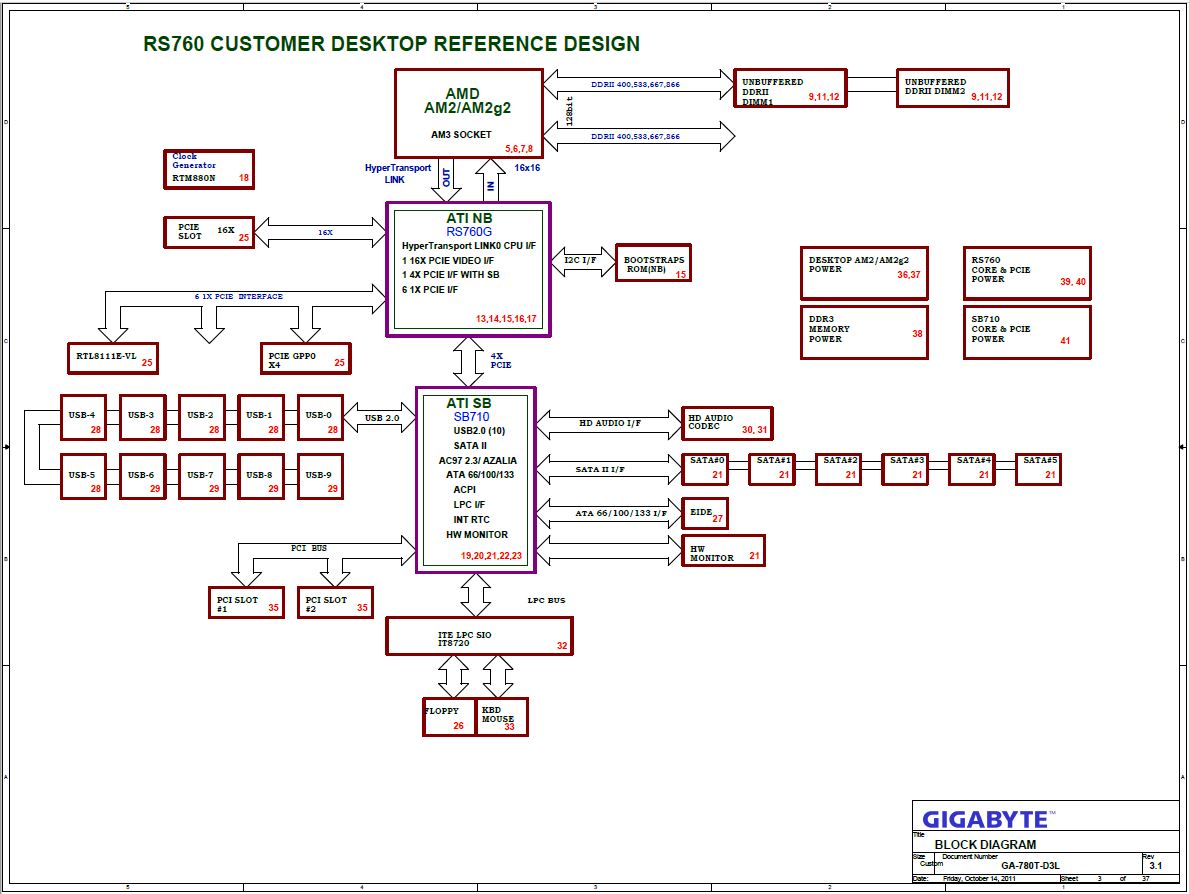Click the "LPC BUS" label
Image resolution: width=1189 pixels, height=894 pixels.
click(546, 601)
